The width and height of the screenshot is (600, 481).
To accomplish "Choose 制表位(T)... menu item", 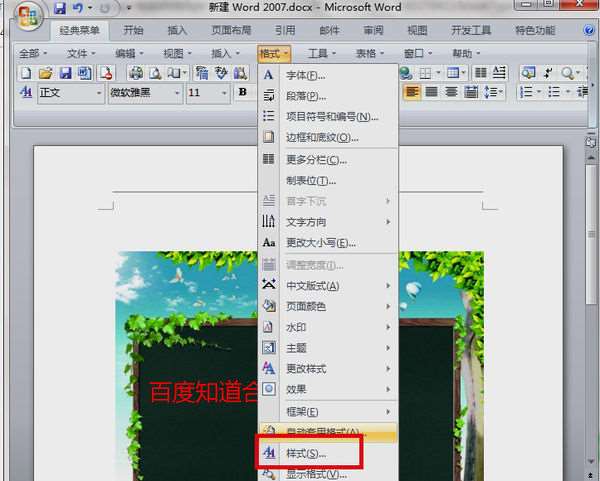I will (x=328, y=180).
